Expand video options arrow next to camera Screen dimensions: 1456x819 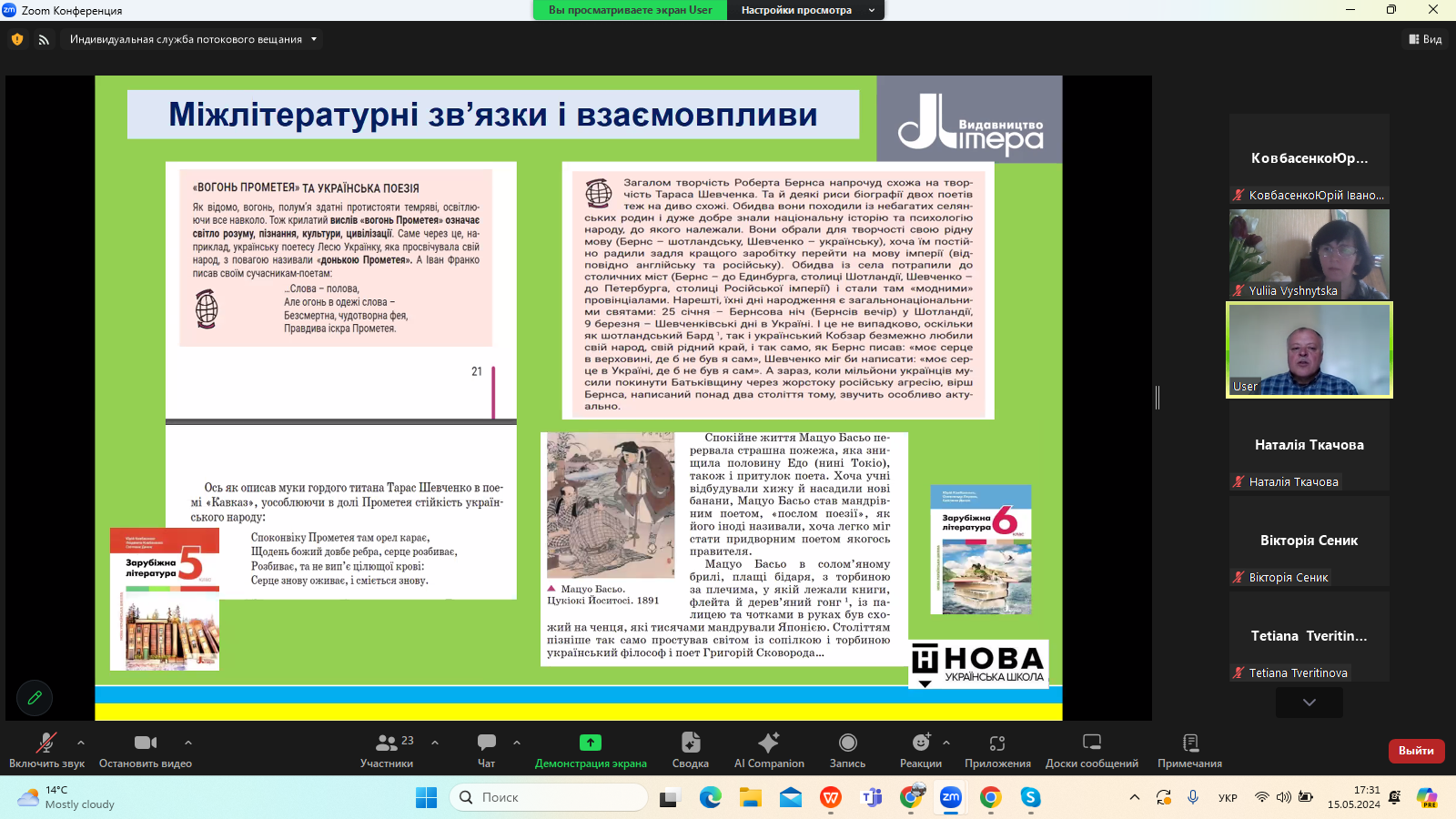pos(188,743)
